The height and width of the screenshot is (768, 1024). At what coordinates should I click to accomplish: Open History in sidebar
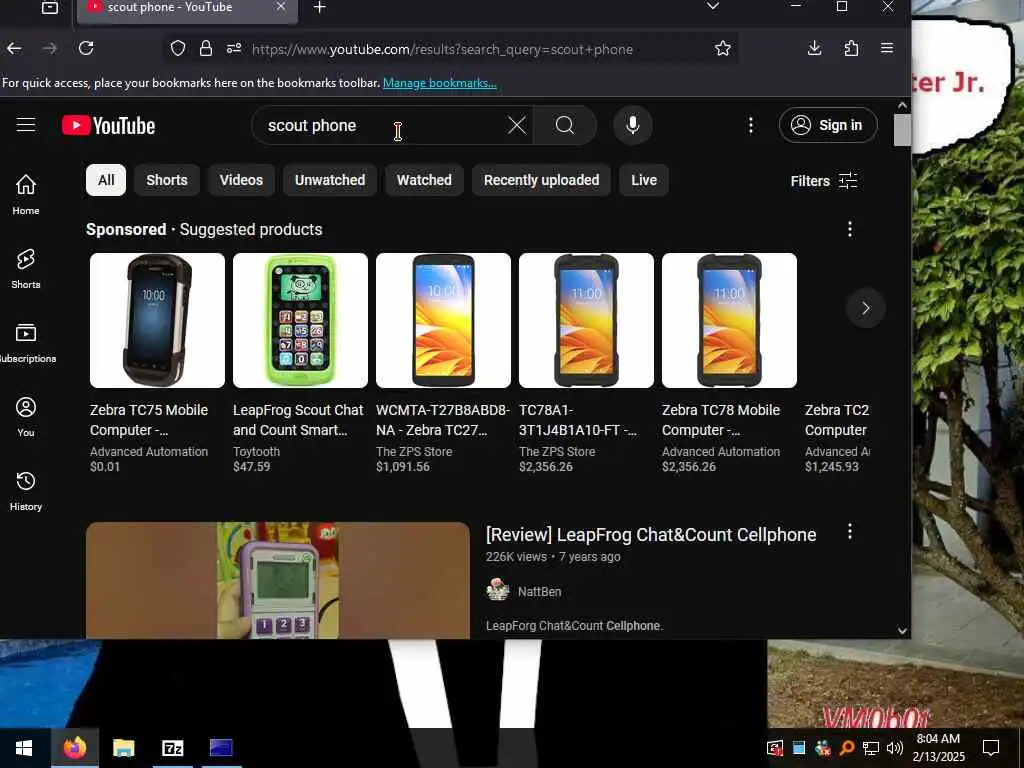pos(25,490)
